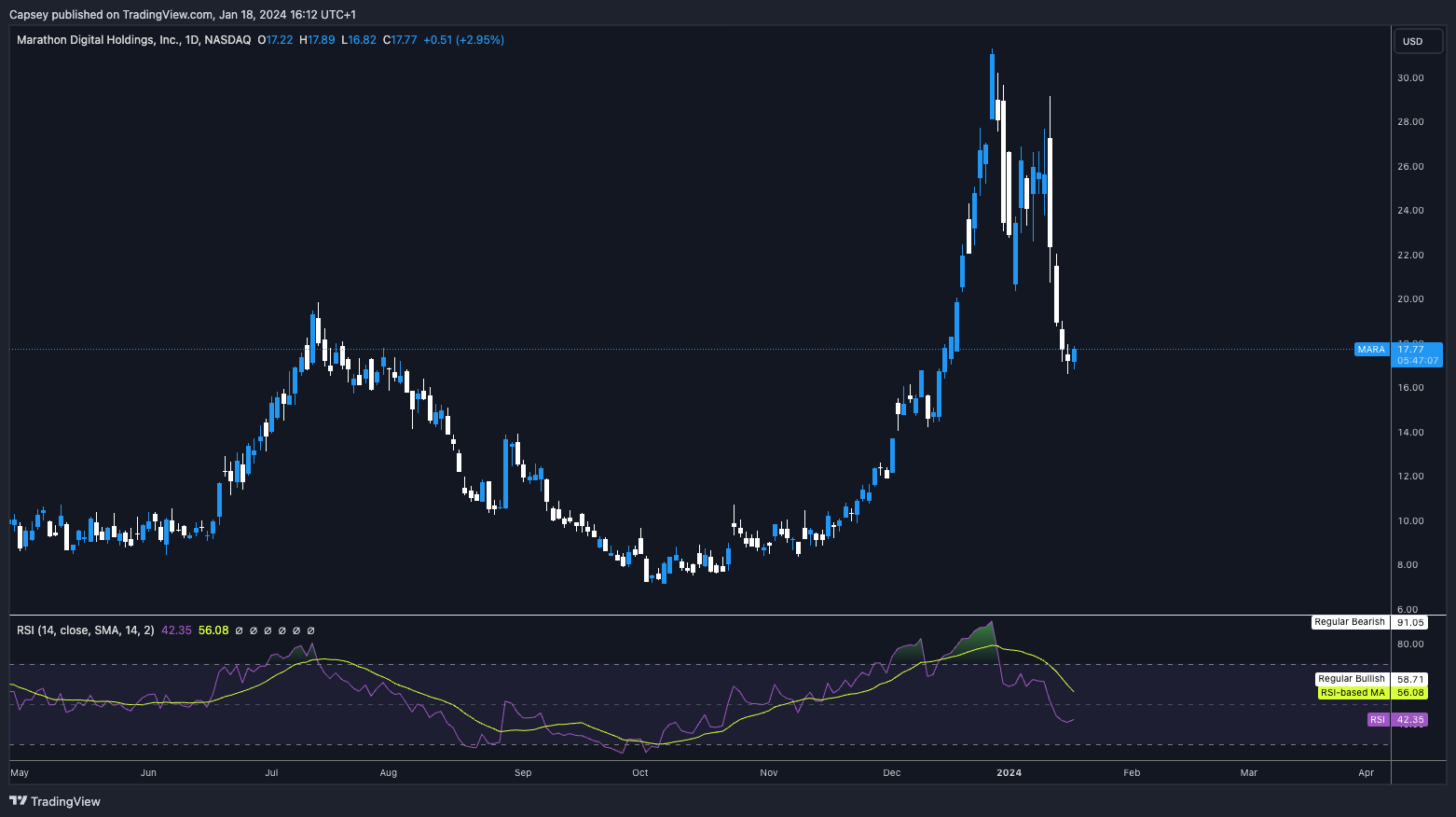Click the 30.00 level on price scale
This screenshot has width=1456, height=817.
[x=1409, y=78]
